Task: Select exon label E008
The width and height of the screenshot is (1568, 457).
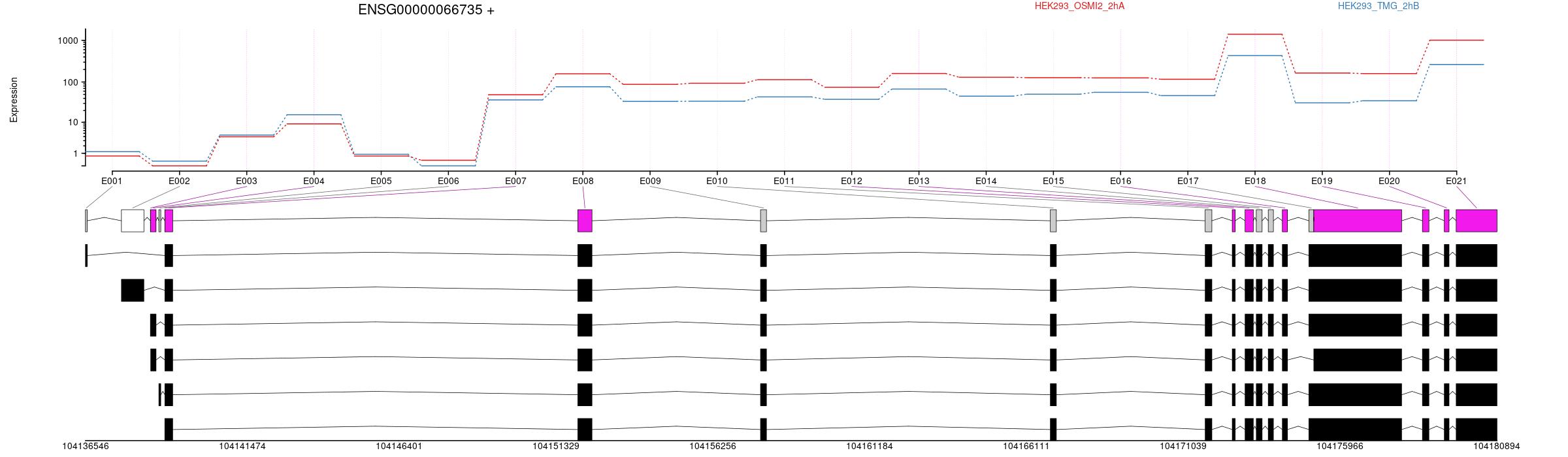Action: pos(583,181)
